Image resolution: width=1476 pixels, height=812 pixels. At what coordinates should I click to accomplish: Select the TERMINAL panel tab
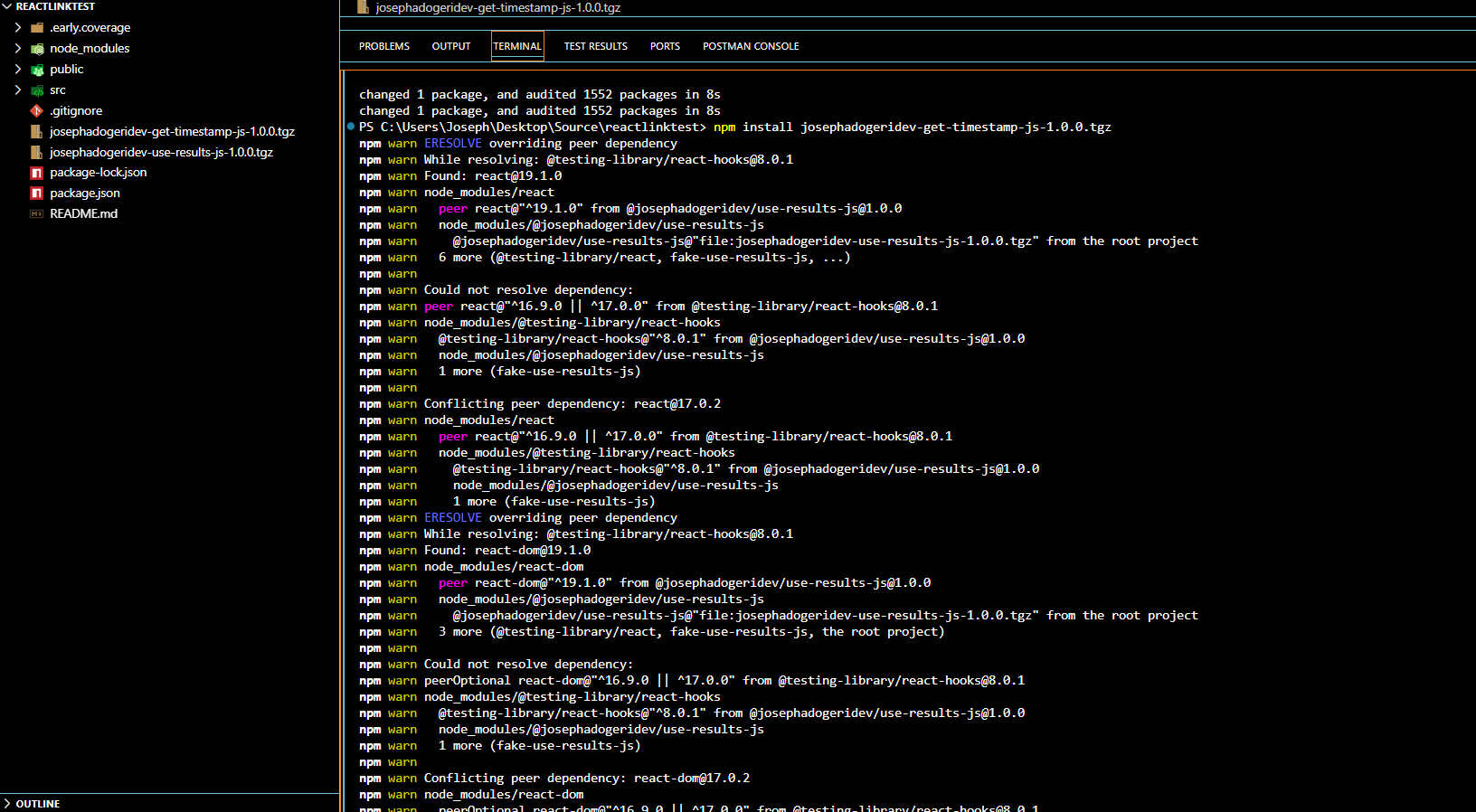coord(517,46)
